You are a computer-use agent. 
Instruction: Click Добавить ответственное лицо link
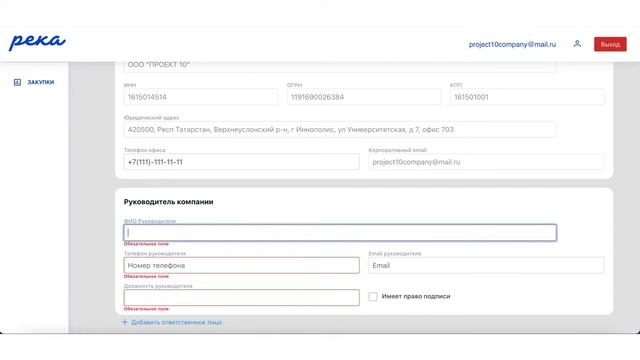tap(176, 322)
